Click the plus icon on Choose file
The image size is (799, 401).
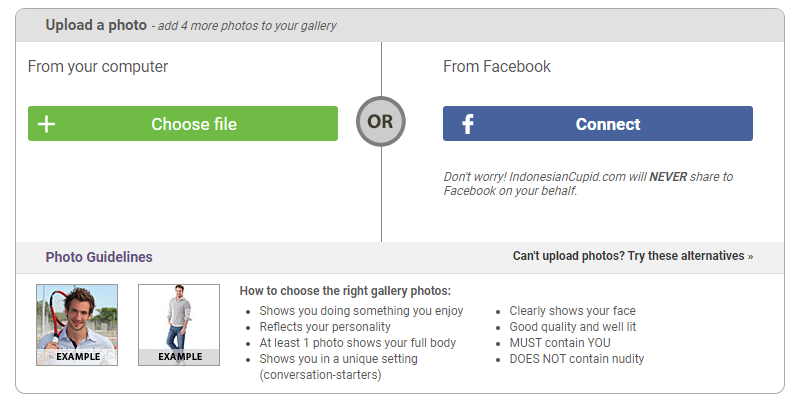tap(46, 124)
